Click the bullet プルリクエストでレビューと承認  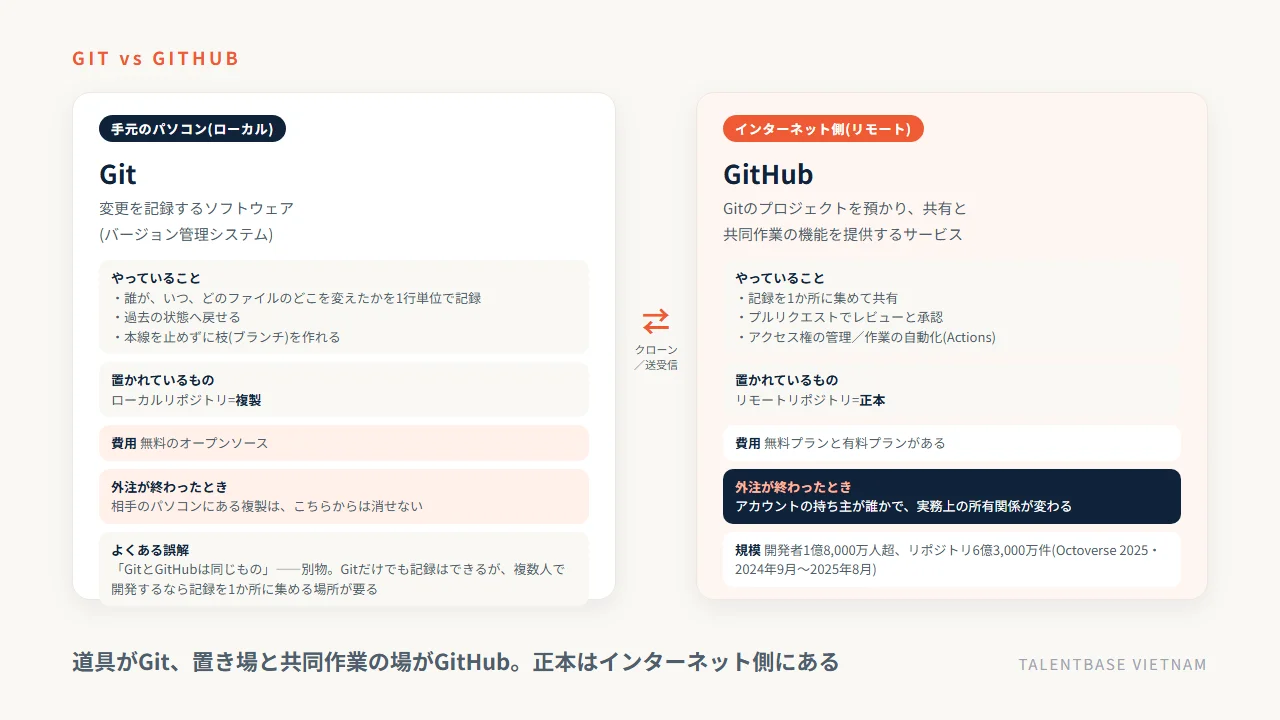[839, 317]
